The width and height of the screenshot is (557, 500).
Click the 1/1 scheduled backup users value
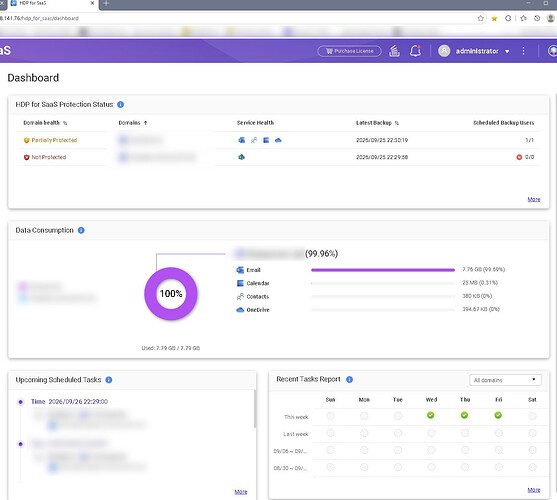coord(529,140)
